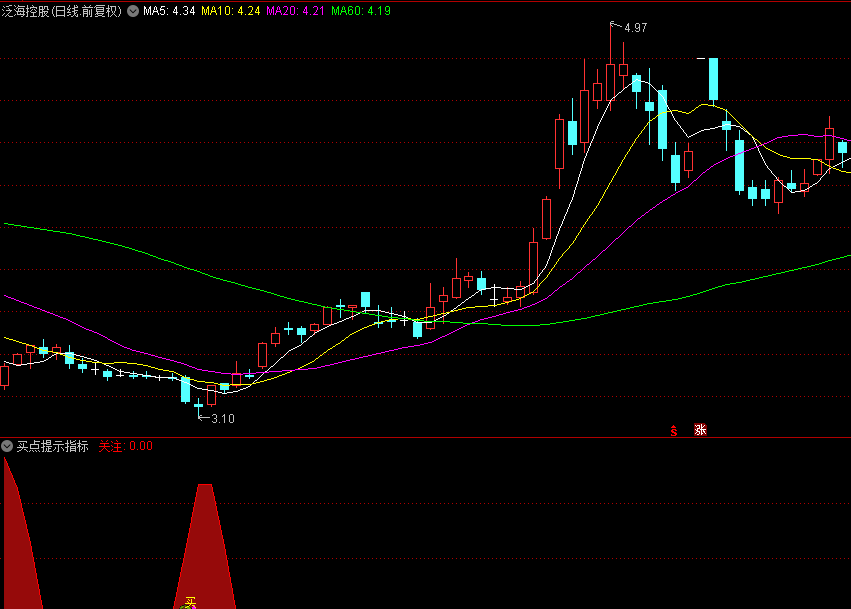Click the 涨 marker icon
This screenshot has height=609, width=851.
[700, 430]
